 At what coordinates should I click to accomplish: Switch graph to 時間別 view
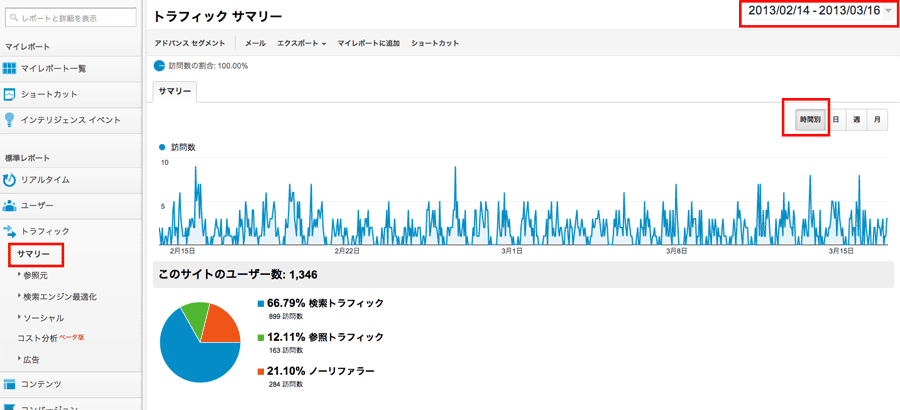coord(810,120)
